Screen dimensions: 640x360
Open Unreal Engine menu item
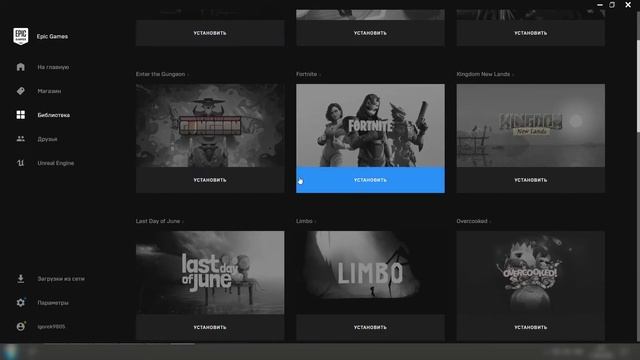click(x=56, y=163)
